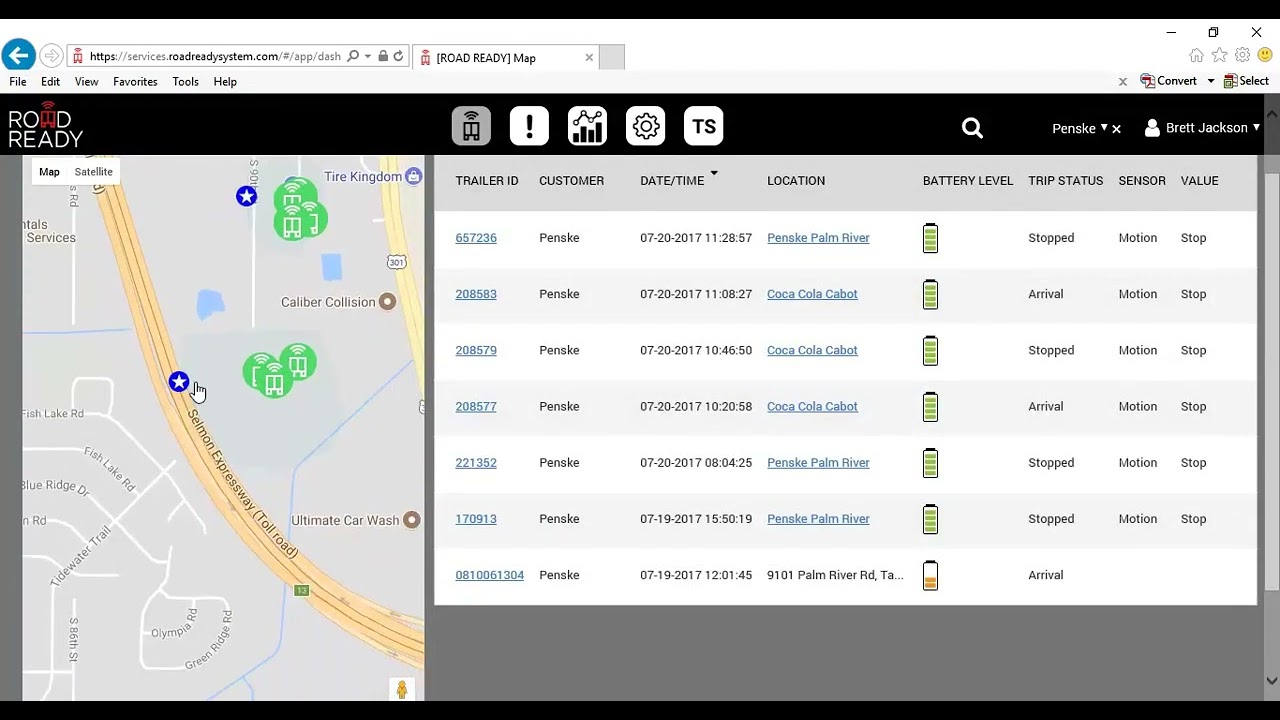Sort by DATE/TIME column header
This screenshot has width=1280, height=720.
pyautogui.click(x=672, y=181)
